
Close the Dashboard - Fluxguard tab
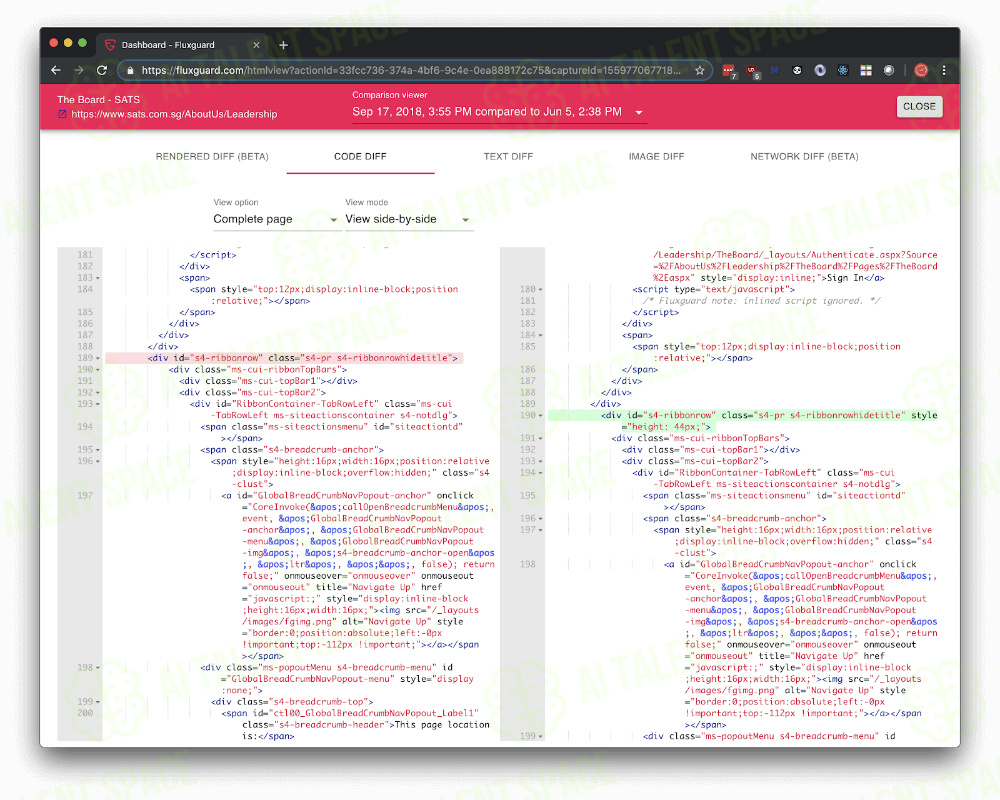pyautogui.click(x=256, y=45)
